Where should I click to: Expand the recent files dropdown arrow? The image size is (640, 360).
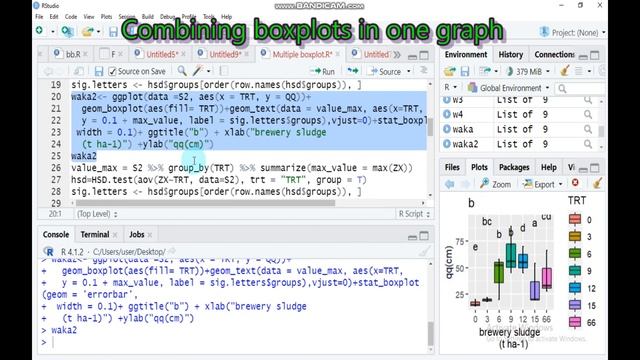98,32
